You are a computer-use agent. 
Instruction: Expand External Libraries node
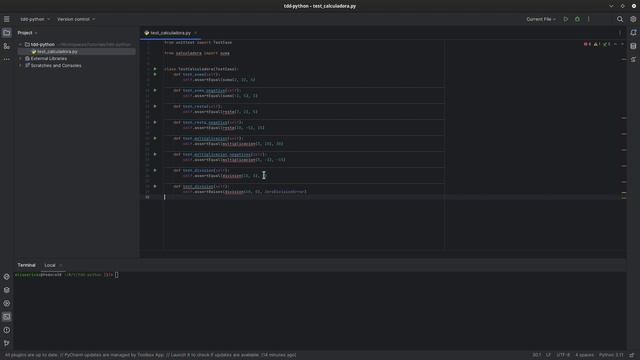[x=20, y=59]
